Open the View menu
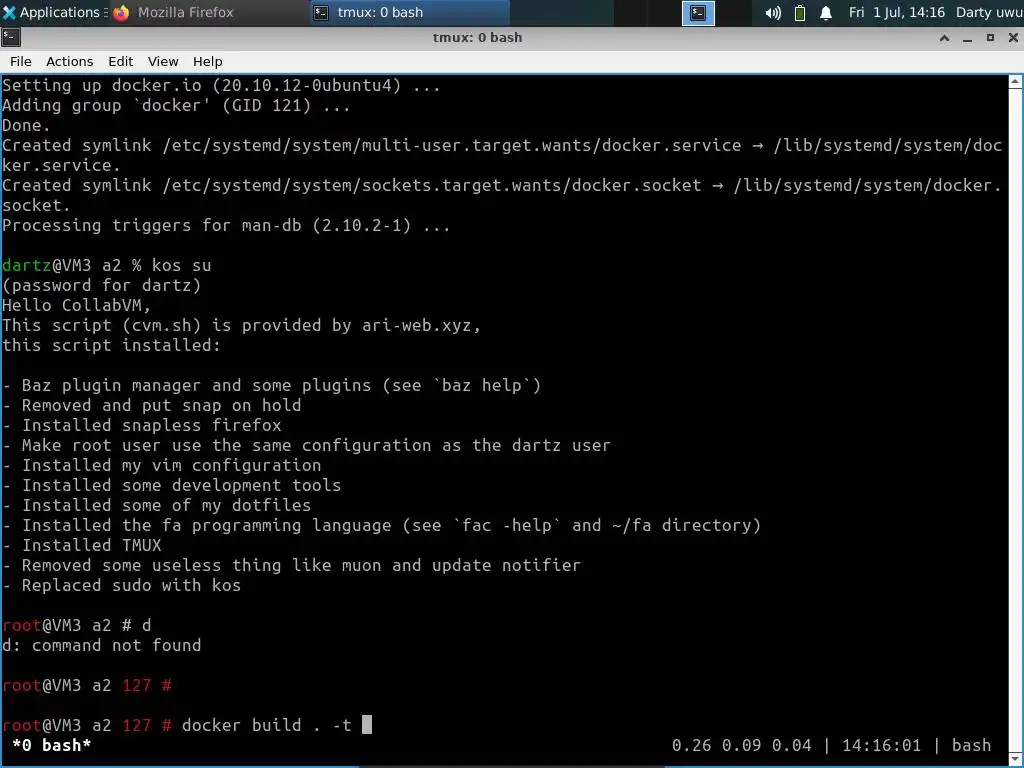This screenshot has height=768, width=1024. click(x=163, y=61)
